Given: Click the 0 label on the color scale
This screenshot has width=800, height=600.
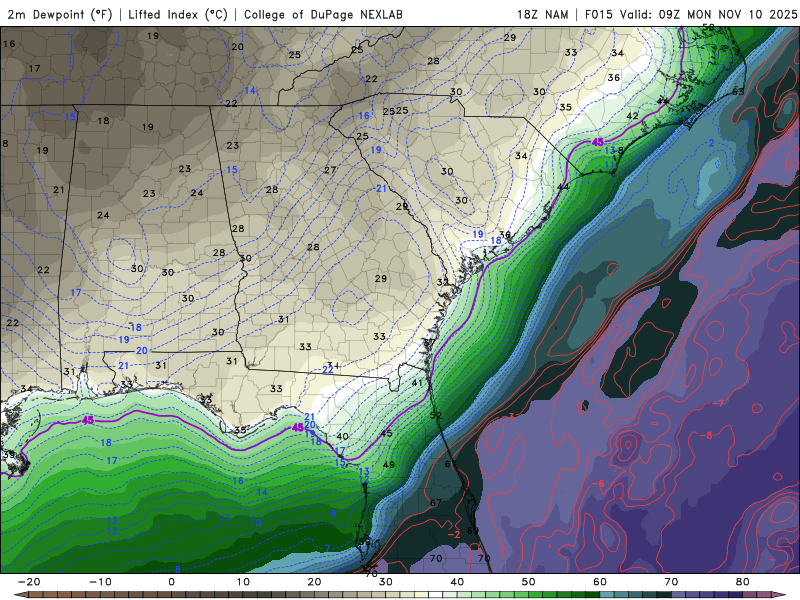Looking at the screenshot, I should (171, 582).
